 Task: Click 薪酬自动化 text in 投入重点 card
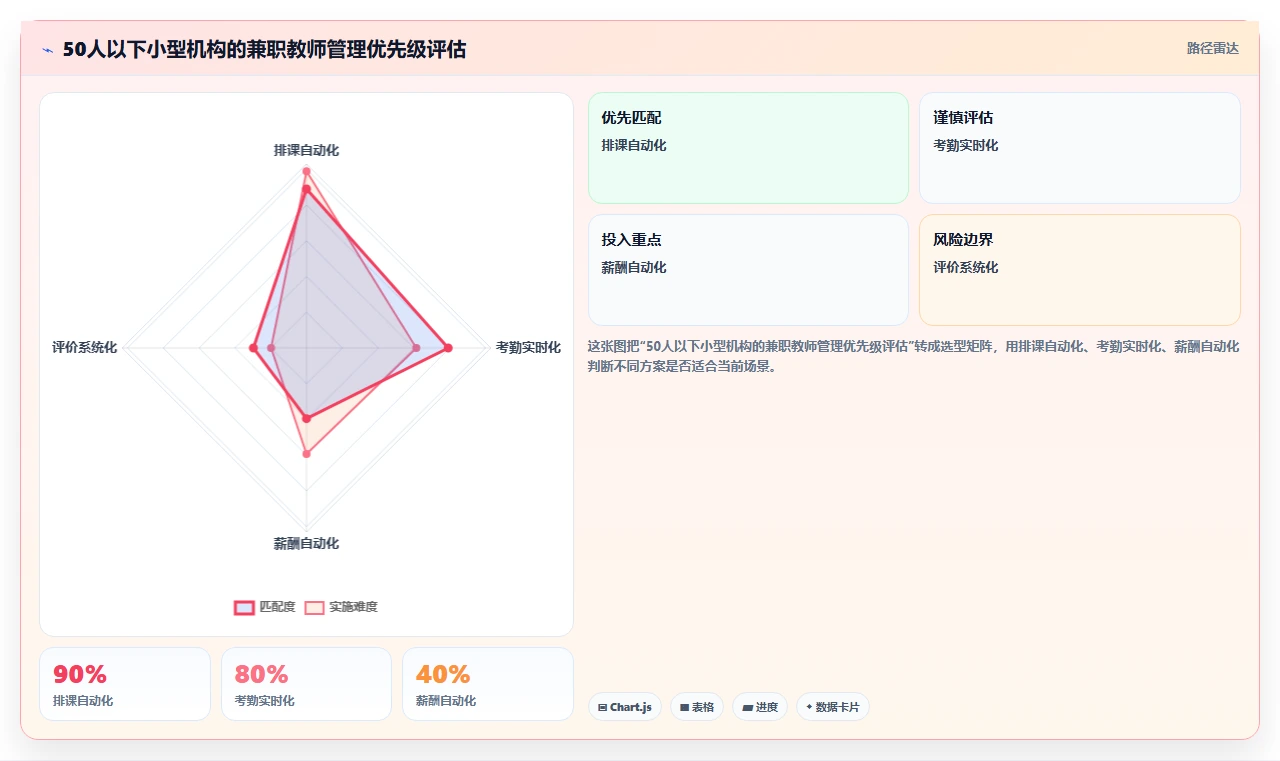pyautogui.click(x=634, y=268)
